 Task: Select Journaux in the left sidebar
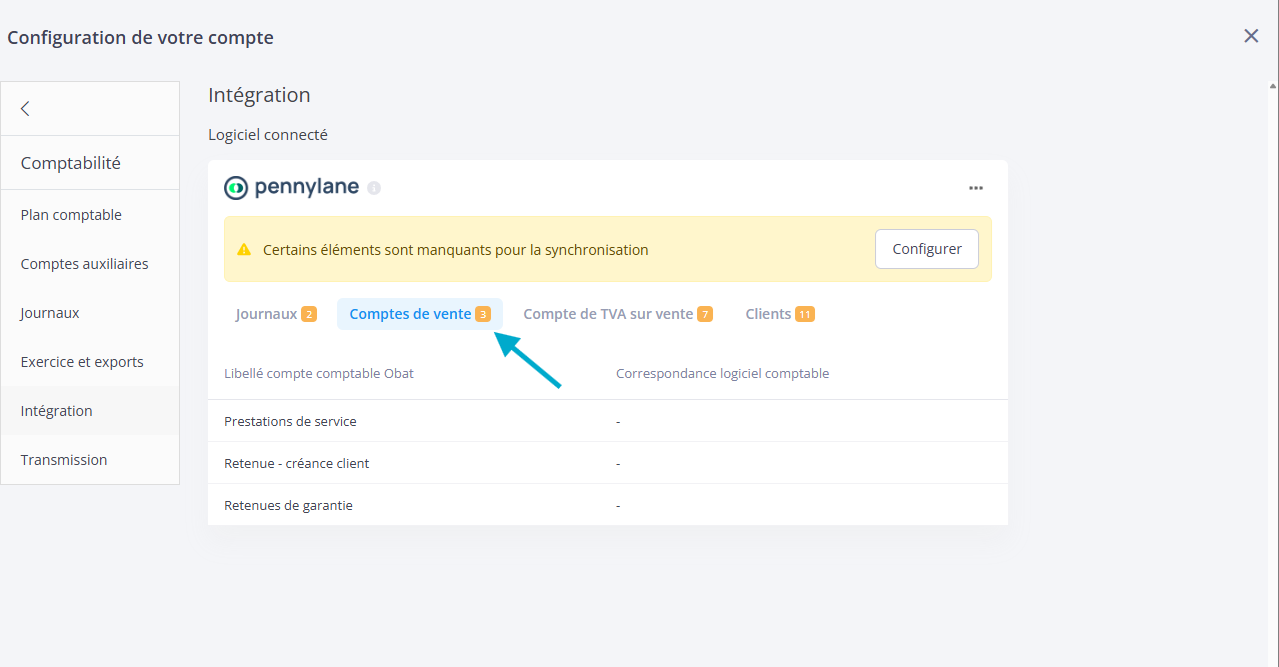click(50, 313)
